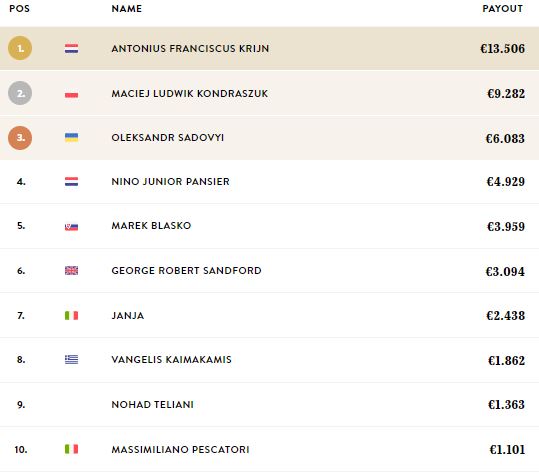Click the Ukrainian flag beside Oleksandr Sadovyi
Viewport: 539px width, 473px height.
(x=72, y=138)
